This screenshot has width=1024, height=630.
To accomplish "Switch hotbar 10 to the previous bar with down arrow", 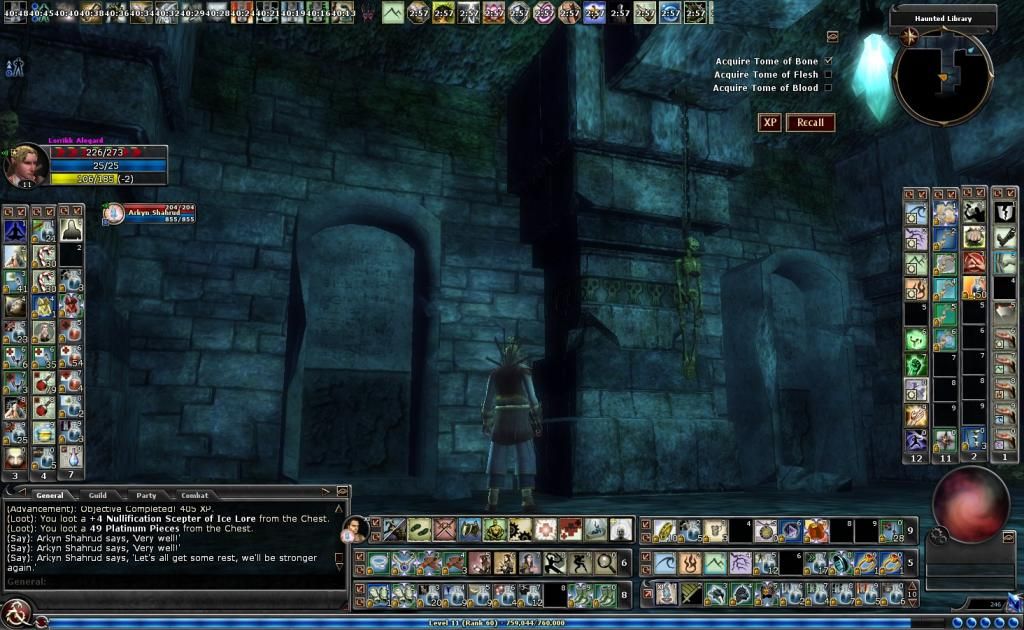I will click(912, 603).
